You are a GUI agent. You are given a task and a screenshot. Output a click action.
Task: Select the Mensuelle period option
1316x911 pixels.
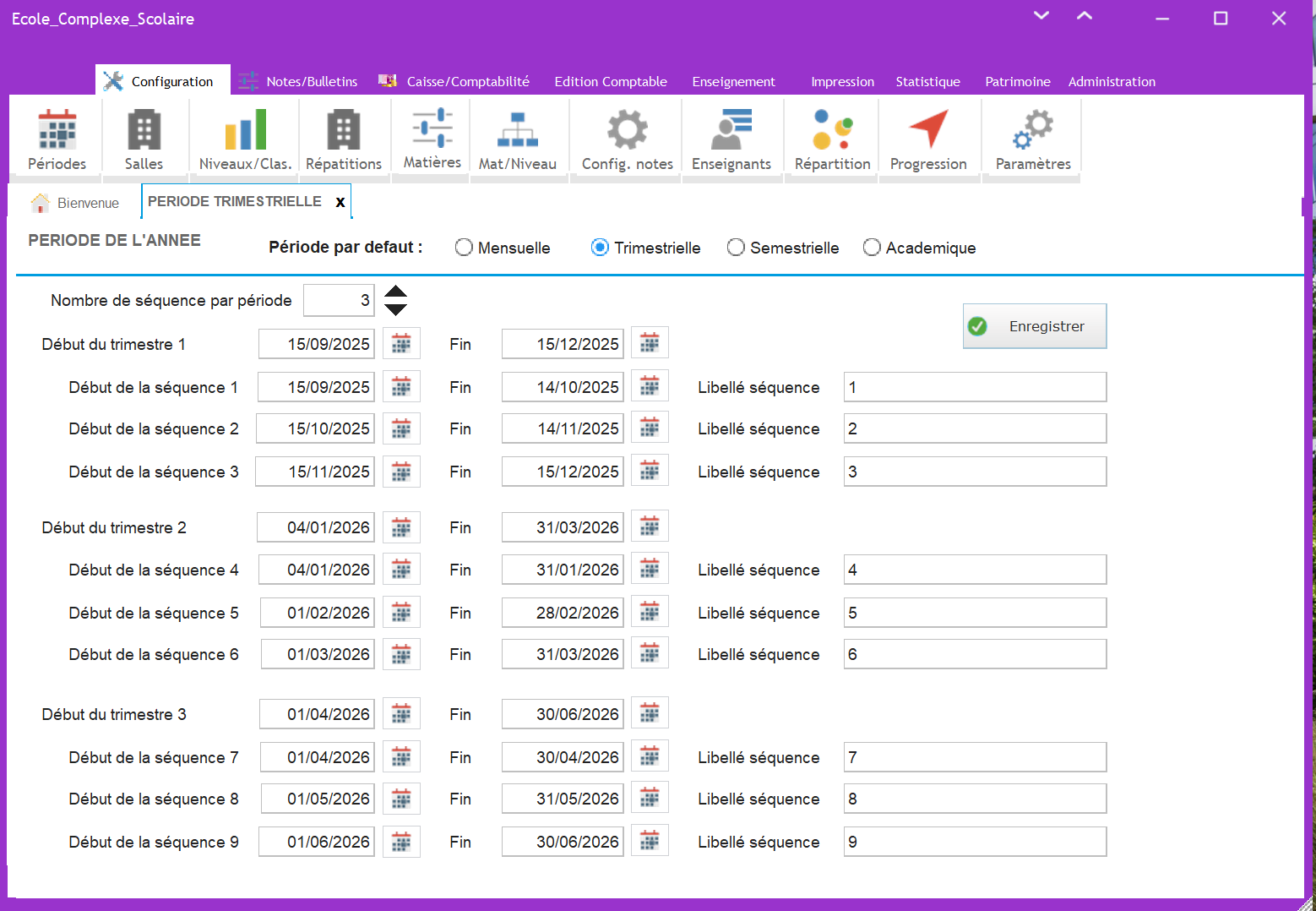pyautogui.click(x=464, y=248)
